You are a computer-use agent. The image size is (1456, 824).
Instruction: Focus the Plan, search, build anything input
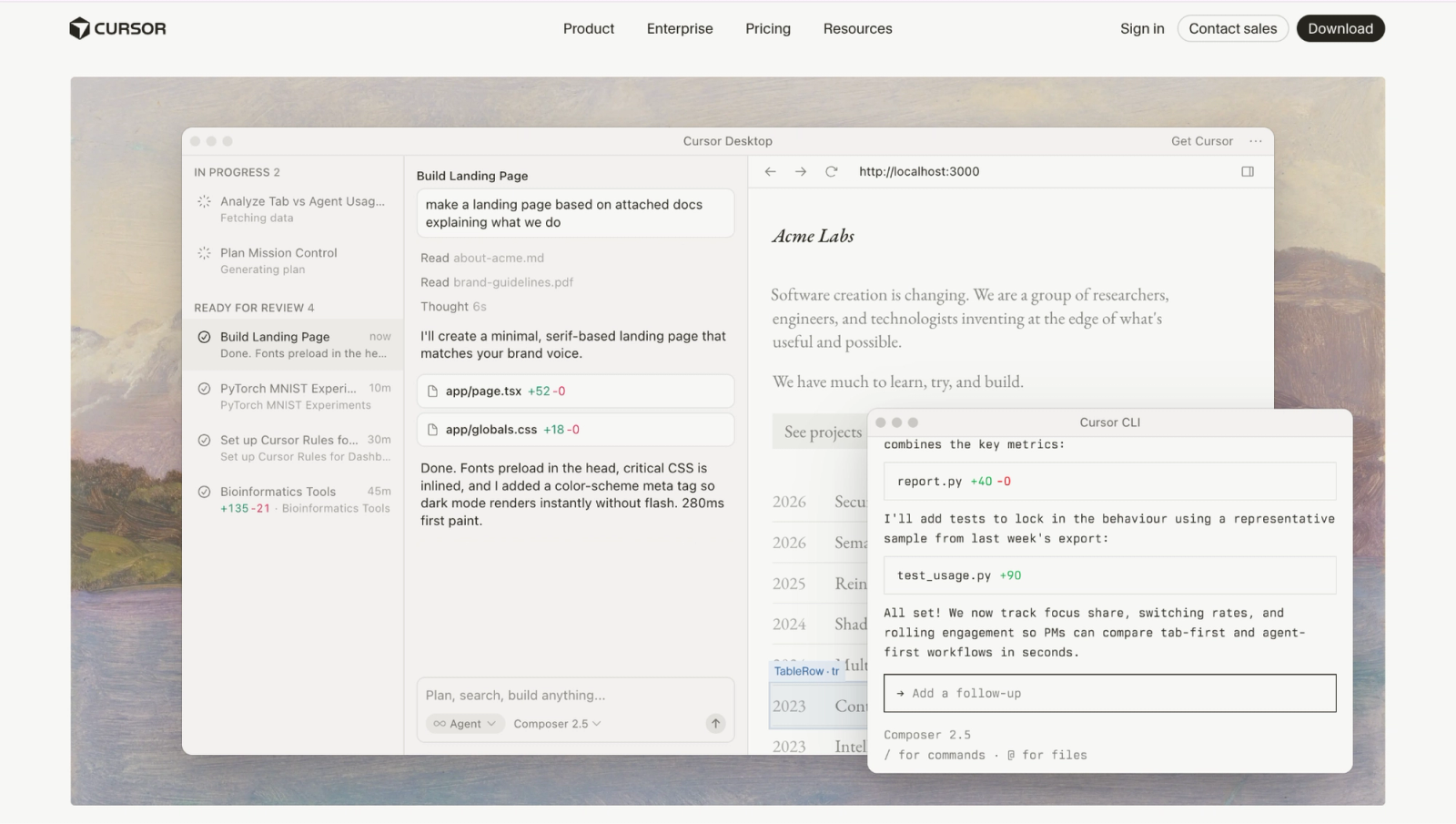(575, 695)
